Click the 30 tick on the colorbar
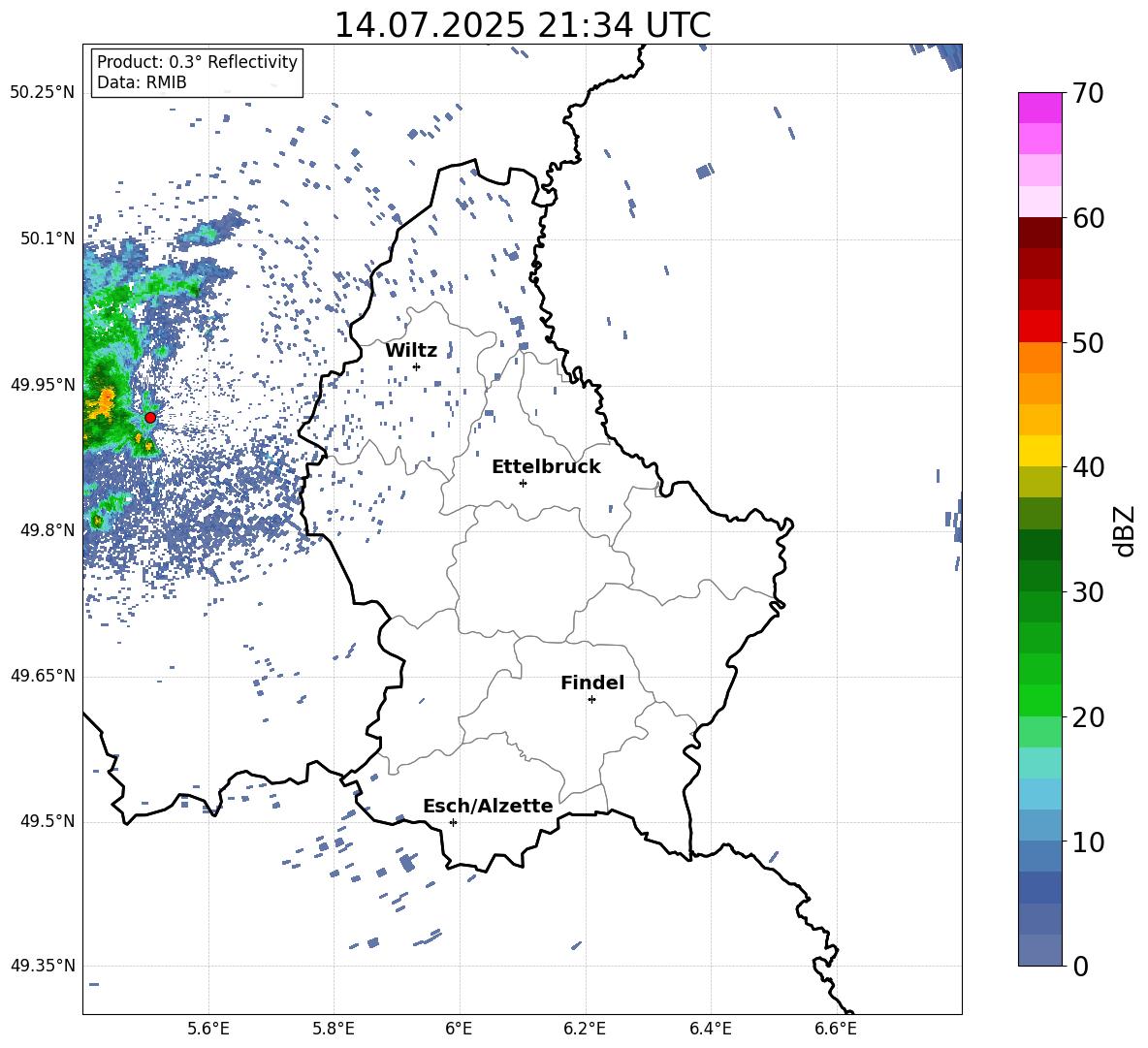 pos(1088,592)
